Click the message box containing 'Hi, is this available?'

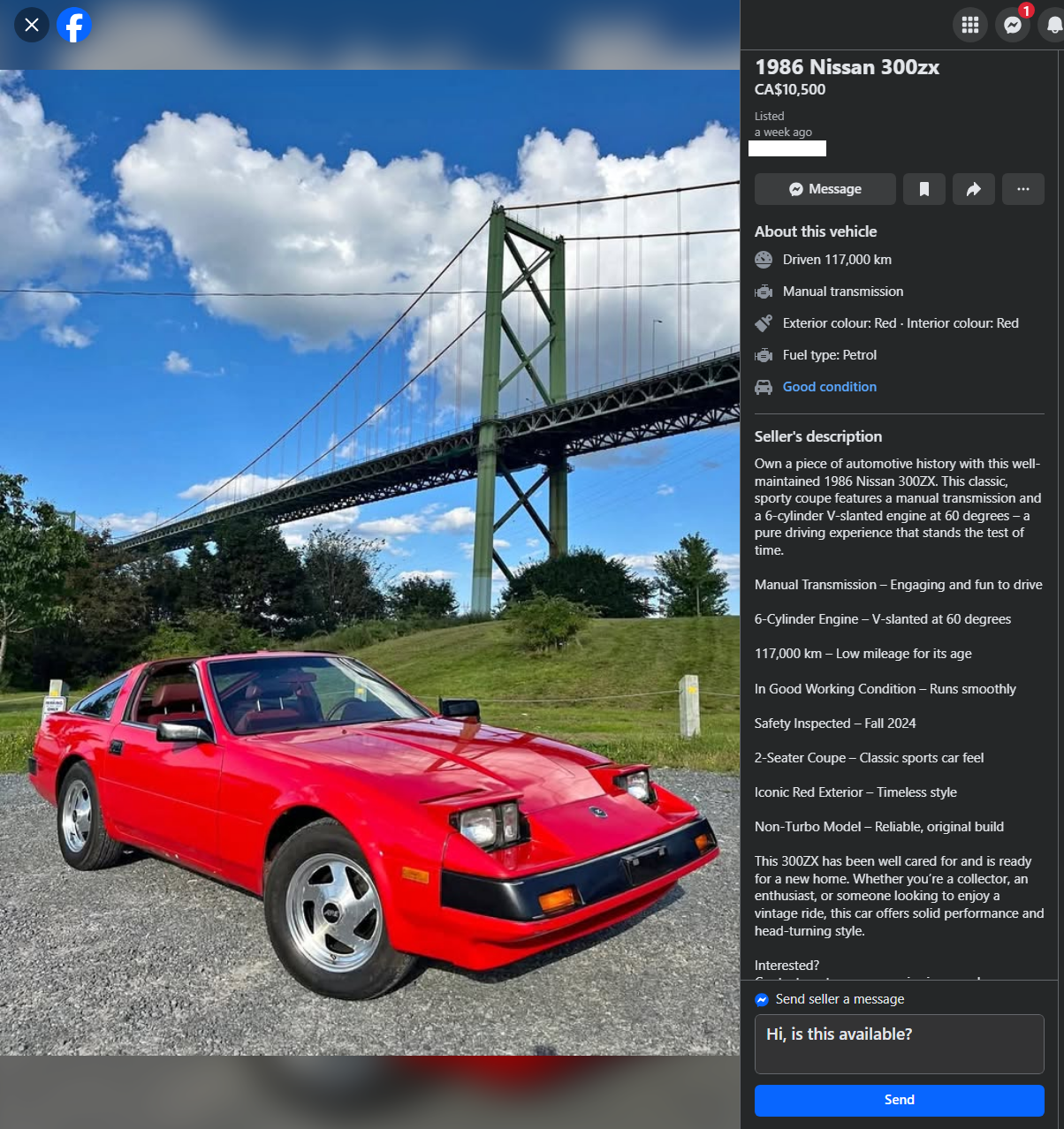tap(900, 1044)
